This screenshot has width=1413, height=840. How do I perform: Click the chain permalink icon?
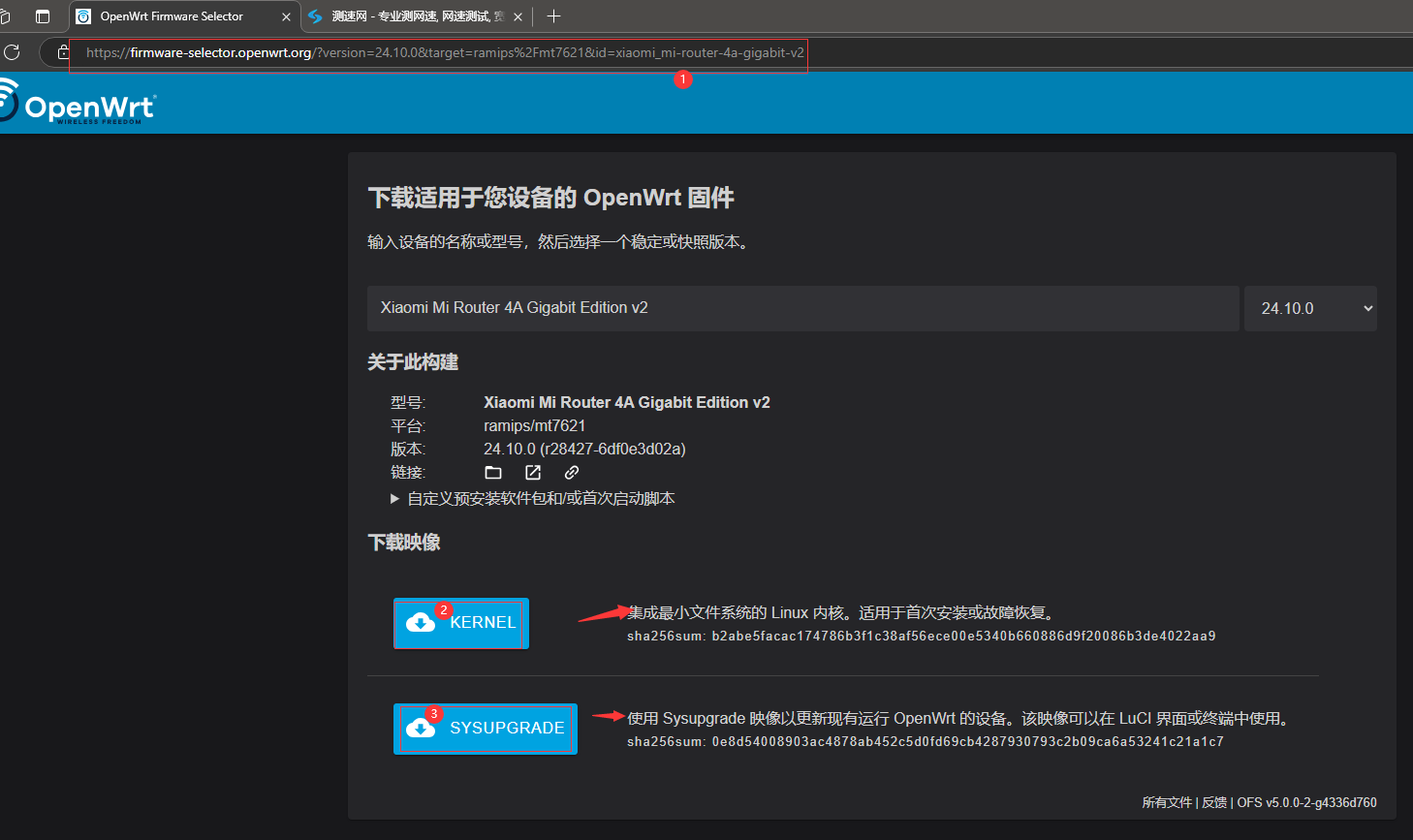[572, 473]
